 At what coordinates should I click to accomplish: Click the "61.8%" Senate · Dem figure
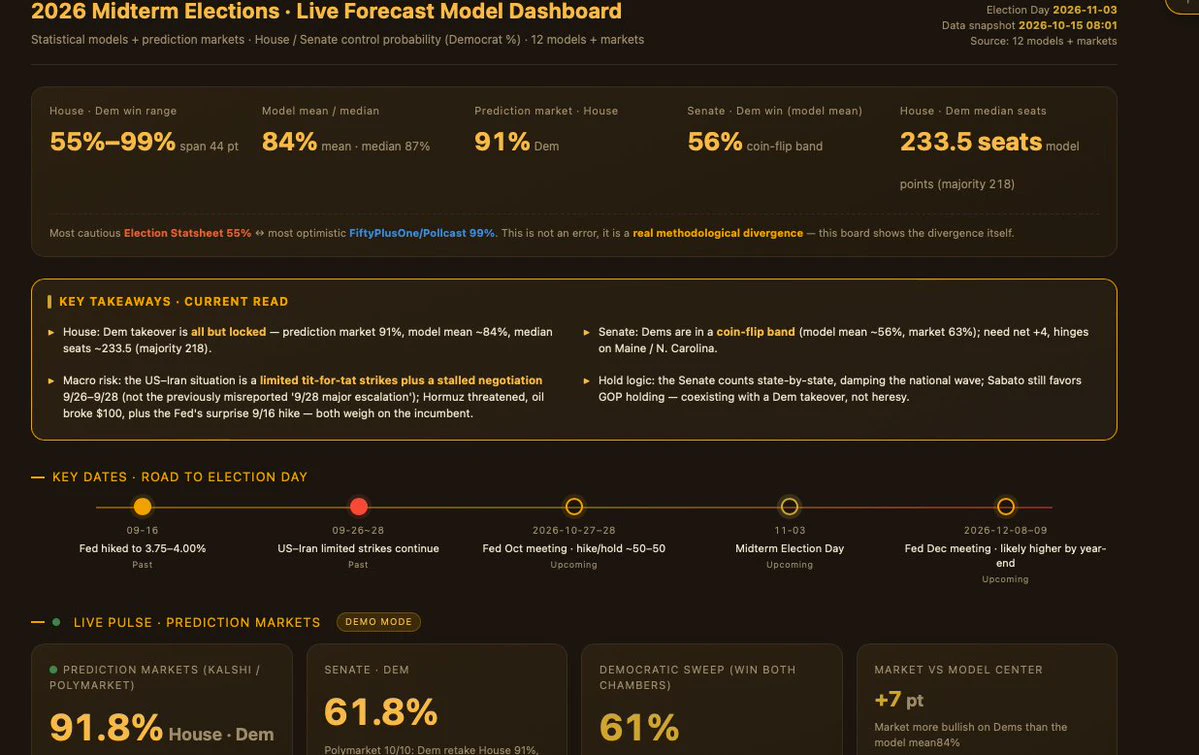pos(381,711)
